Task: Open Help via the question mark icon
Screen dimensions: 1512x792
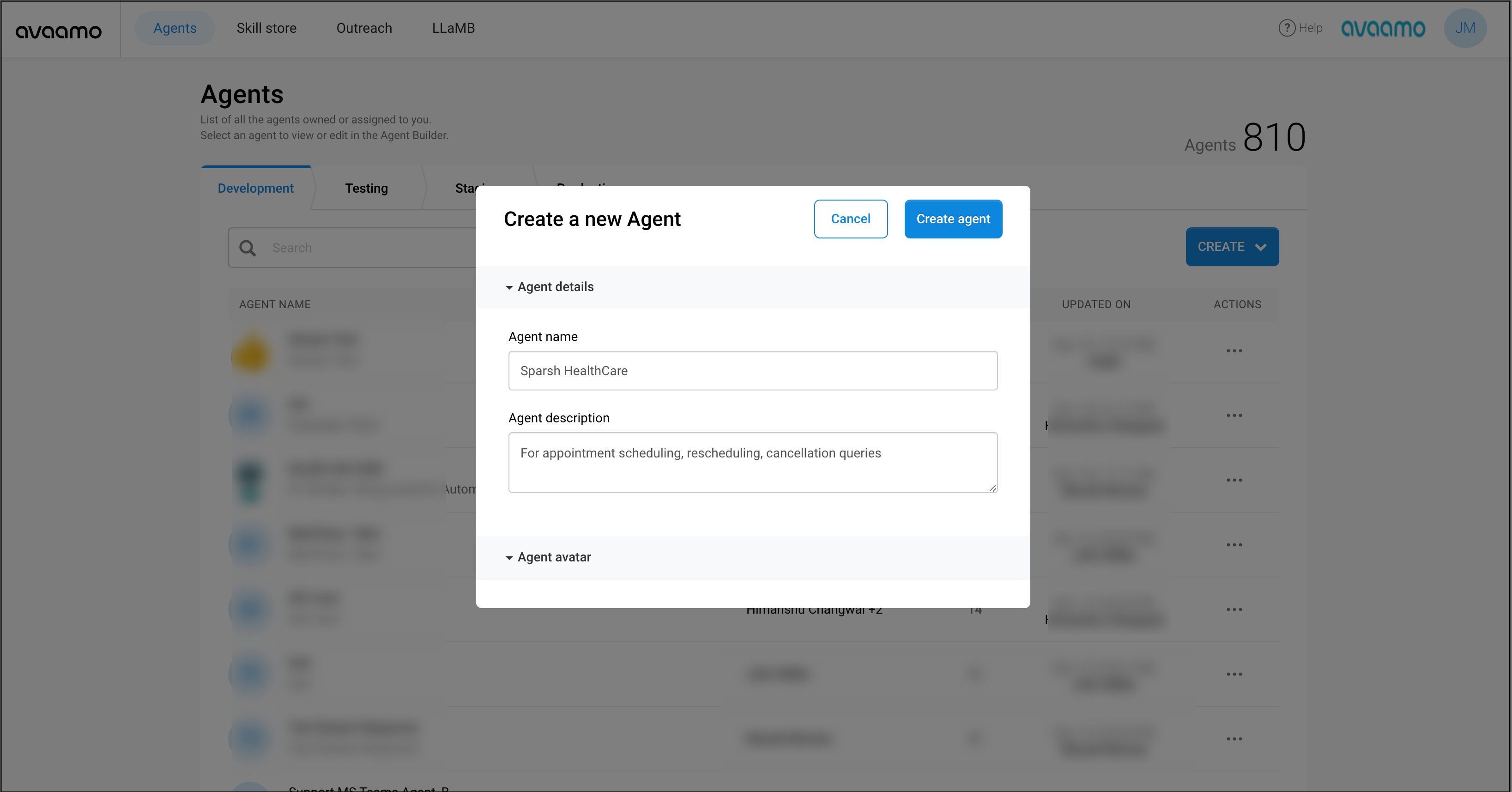Action: (1286, 28)
